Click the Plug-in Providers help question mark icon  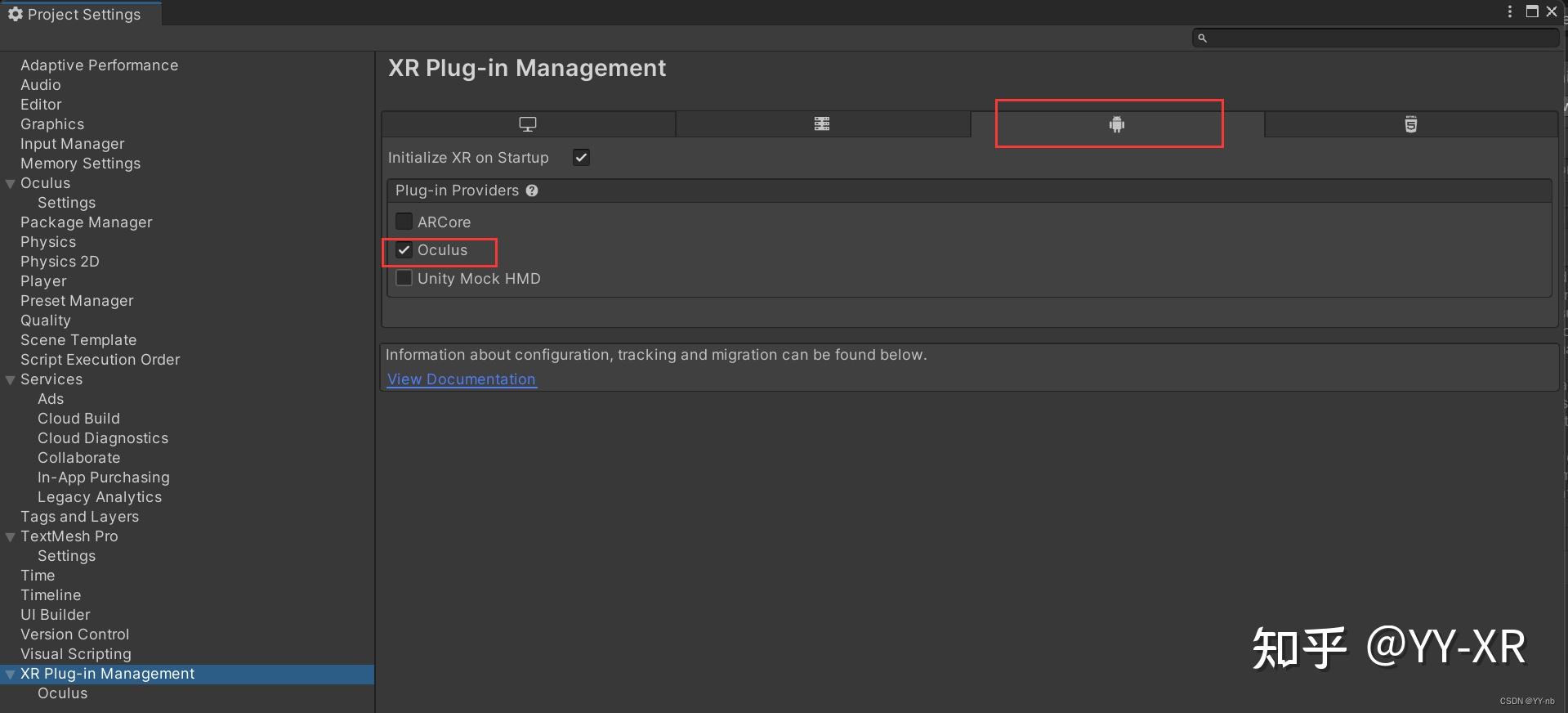[532, 191]
